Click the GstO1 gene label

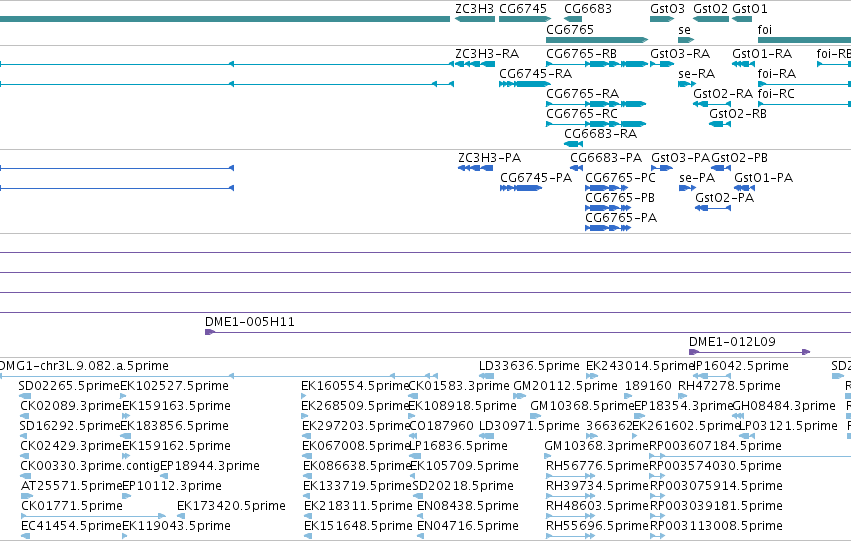(750, 9)
